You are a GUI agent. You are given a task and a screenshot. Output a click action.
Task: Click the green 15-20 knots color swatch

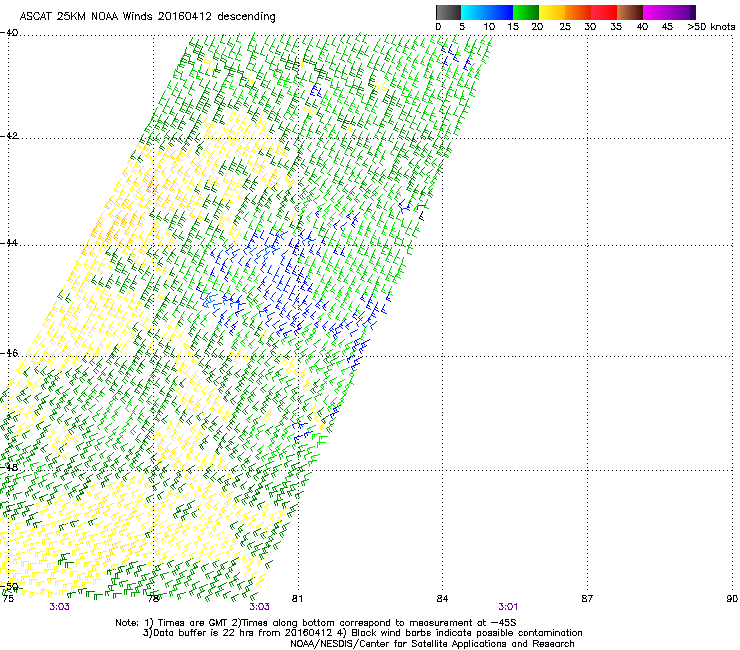526,12
